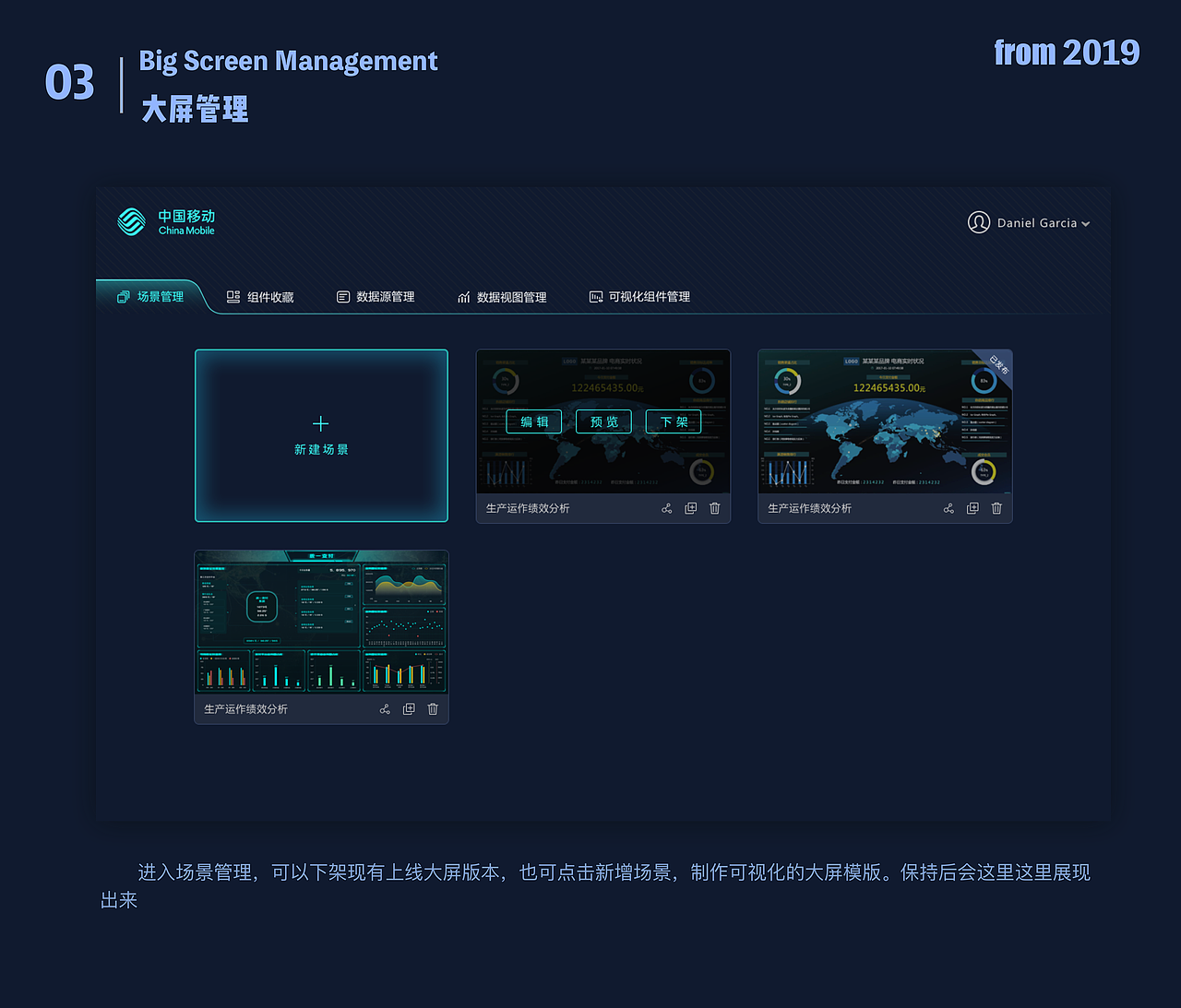The image size is (1181, 1008).
Task: Share the published scene card with 已发布 ribbon
Action: point(948,508)
